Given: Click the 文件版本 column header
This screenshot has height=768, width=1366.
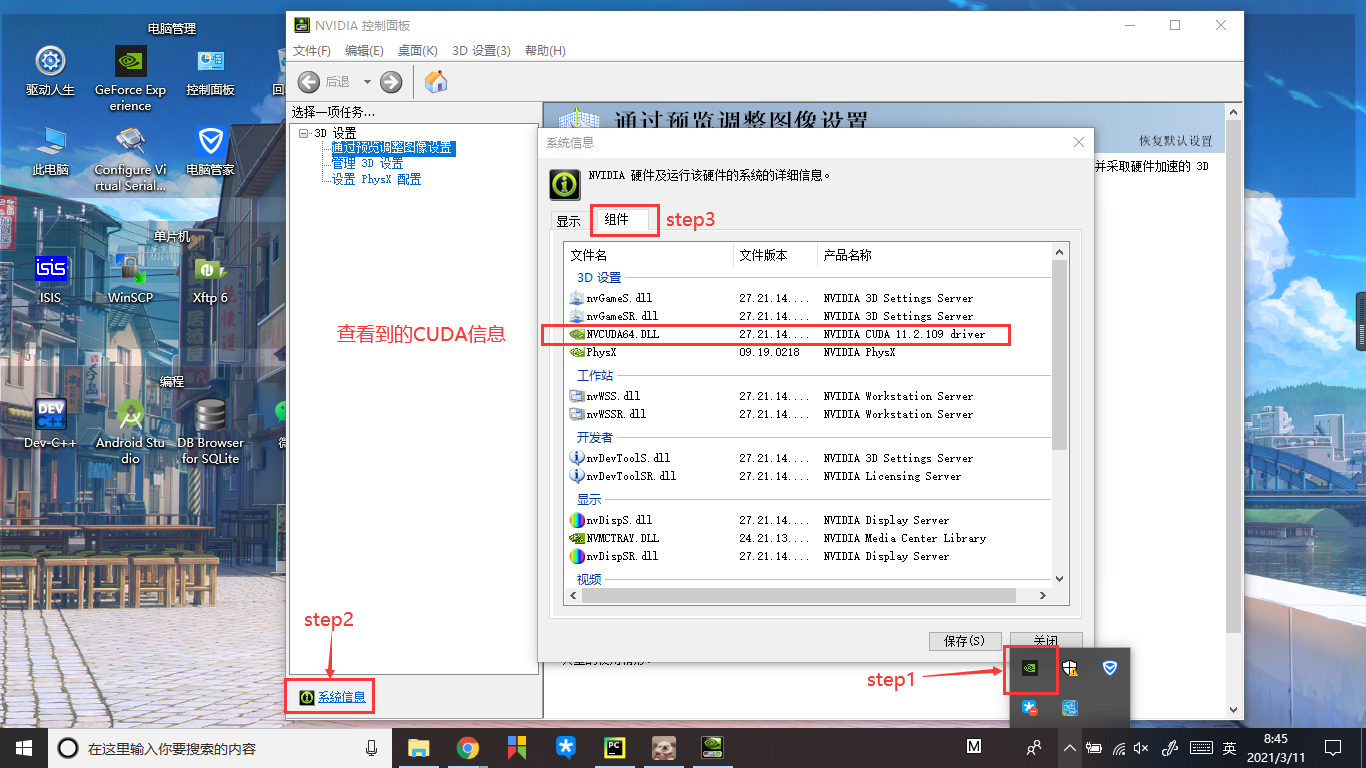Looking at the screenshot, I should [x=775, y=255].
